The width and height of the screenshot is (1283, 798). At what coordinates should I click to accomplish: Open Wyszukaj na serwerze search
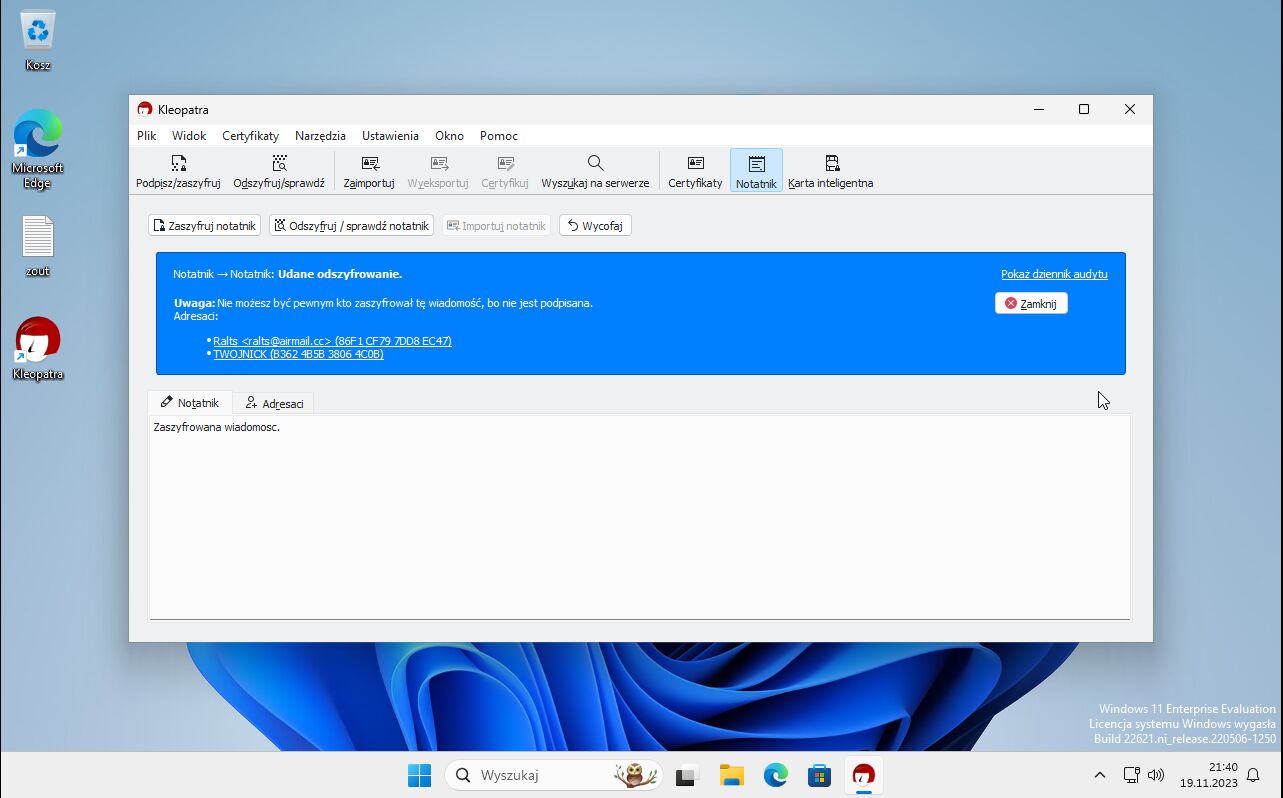coord(595,171)
